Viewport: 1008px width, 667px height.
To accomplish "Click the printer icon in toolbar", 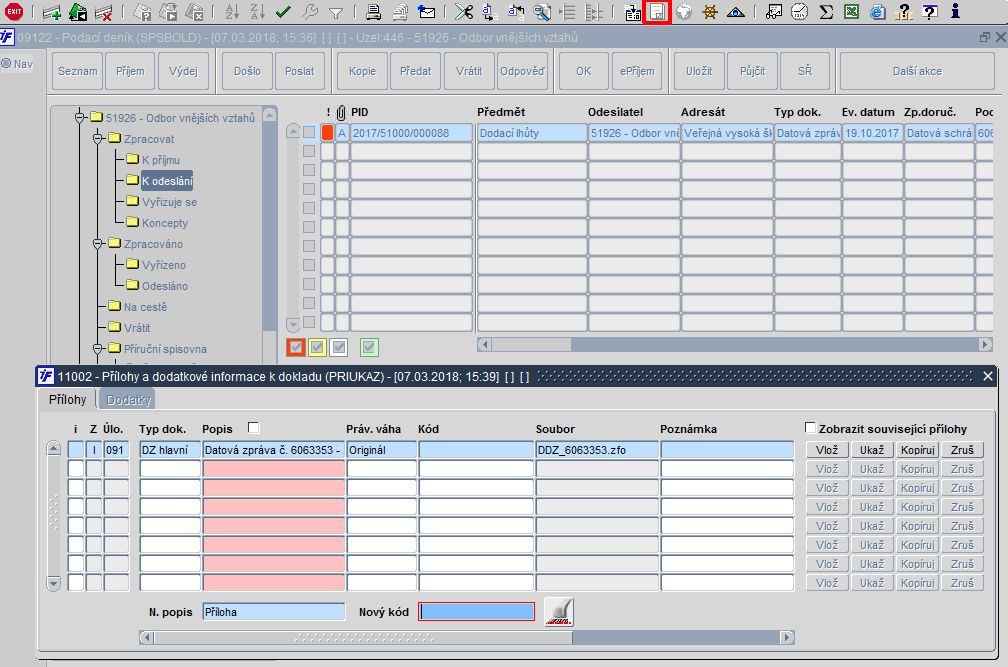I will [x=373, y=12].
